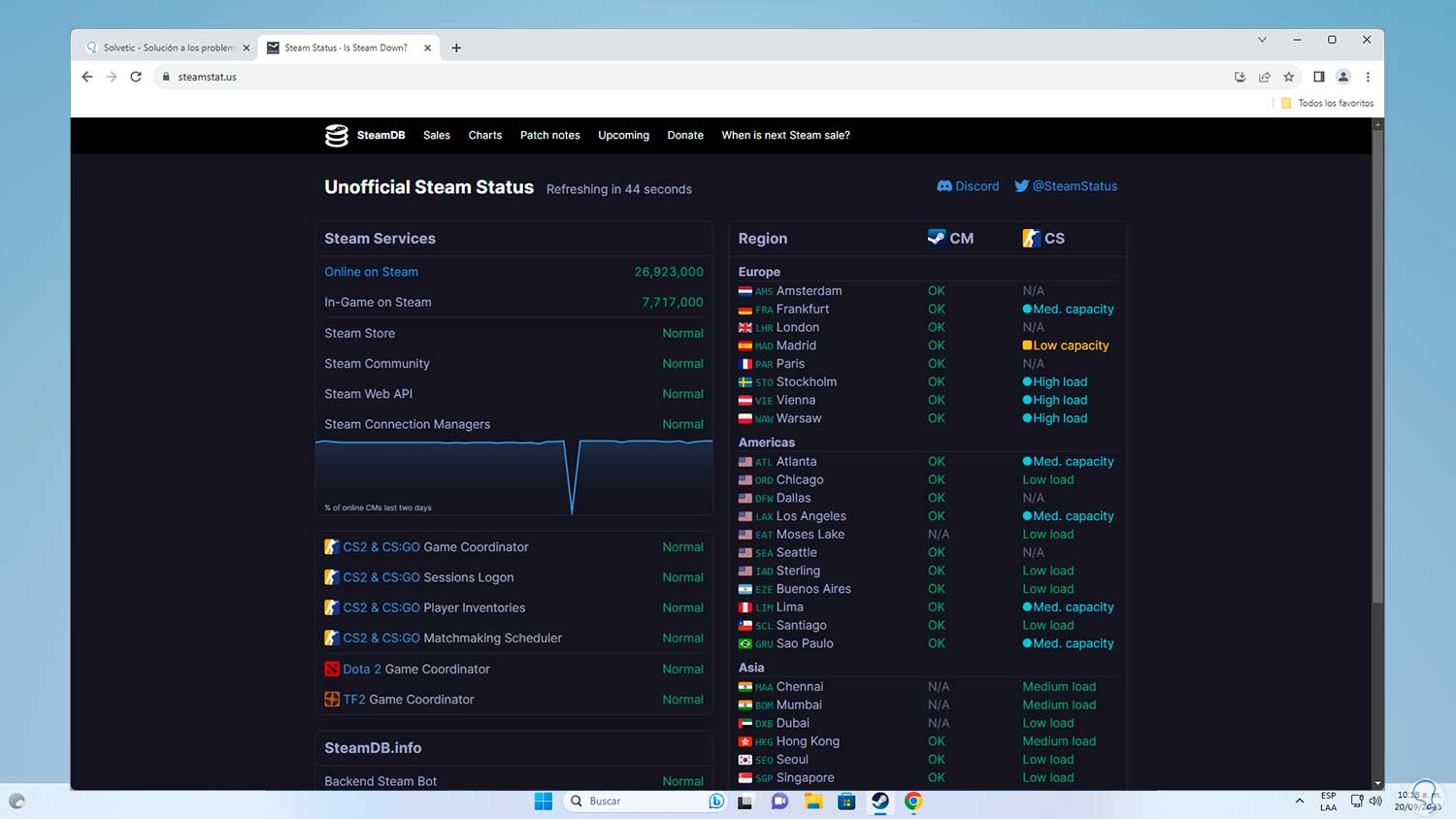Open the Chrome profile avatar
1456x819 pixels.
coord(1343,77)
